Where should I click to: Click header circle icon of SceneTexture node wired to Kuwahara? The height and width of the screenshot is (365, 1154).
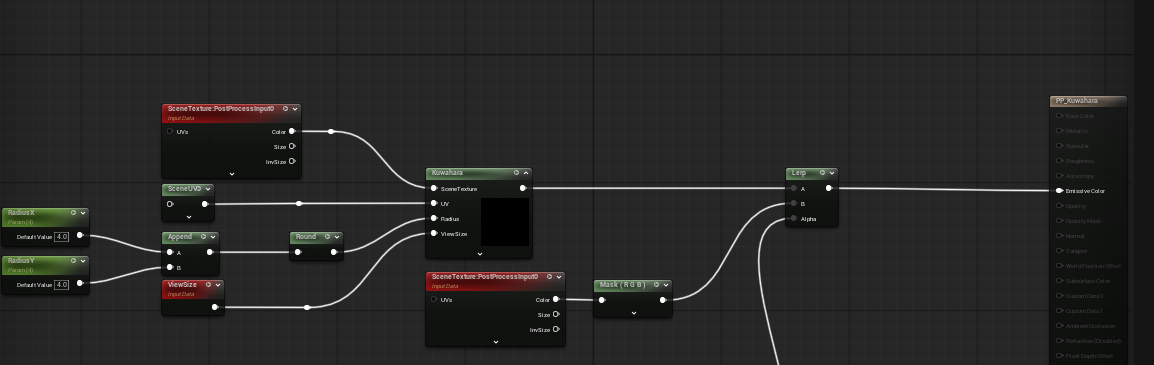(285, 109)
